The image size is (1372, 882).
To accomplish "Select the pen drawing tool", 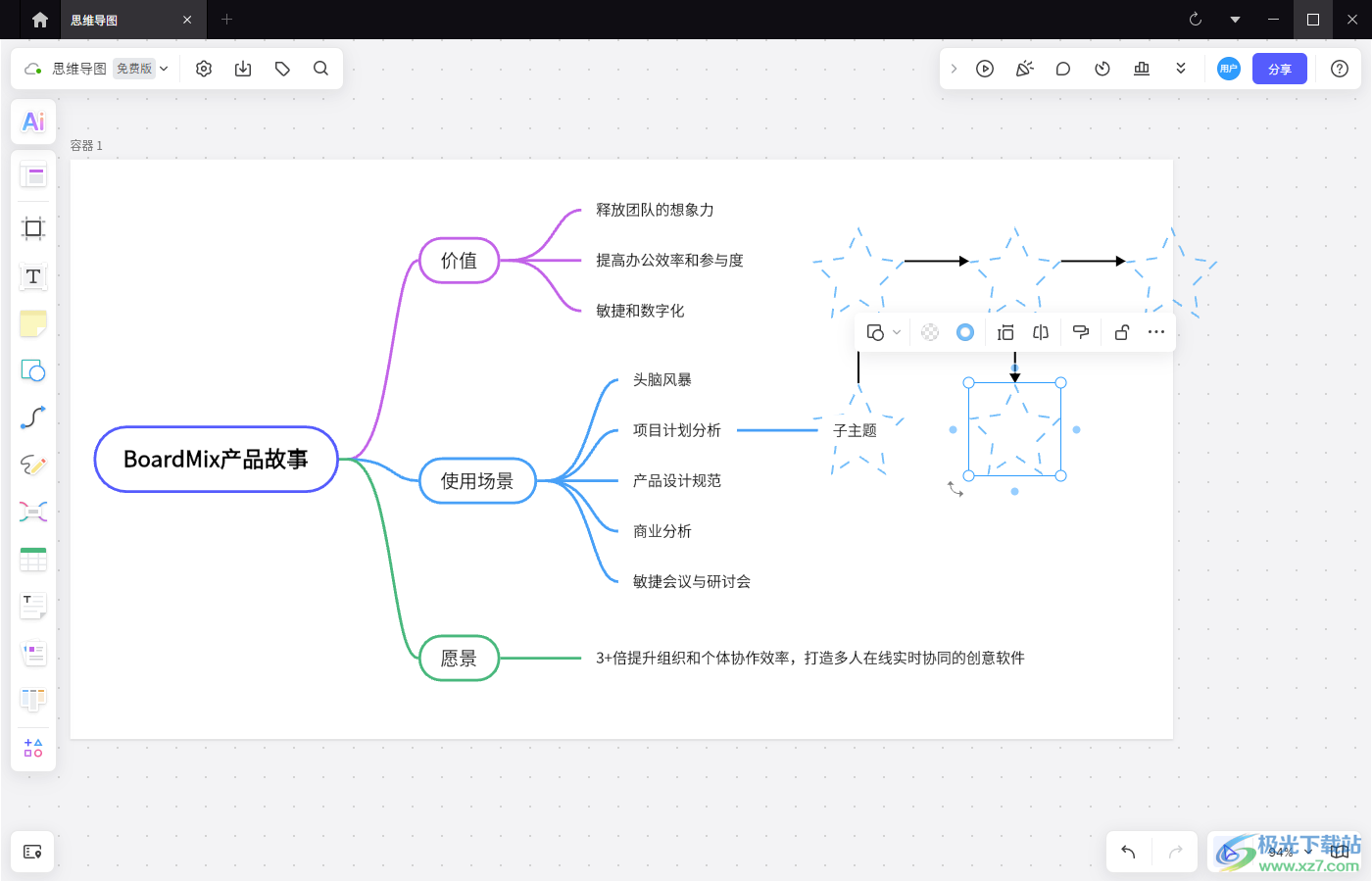I will tap(33, 465).
